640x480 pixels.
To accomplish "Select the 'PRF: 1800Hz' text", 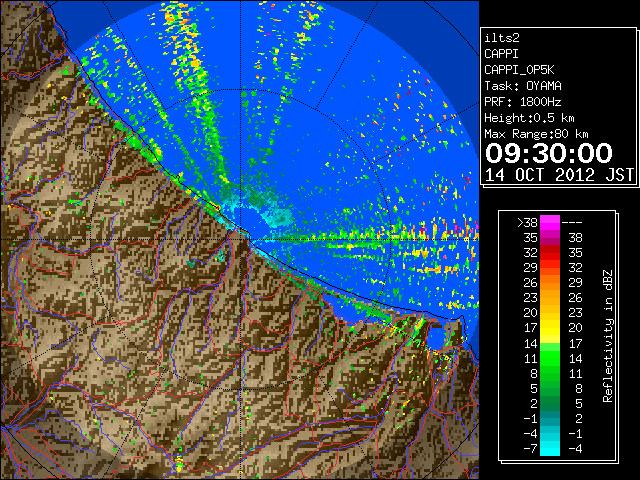I will (523, 102).
